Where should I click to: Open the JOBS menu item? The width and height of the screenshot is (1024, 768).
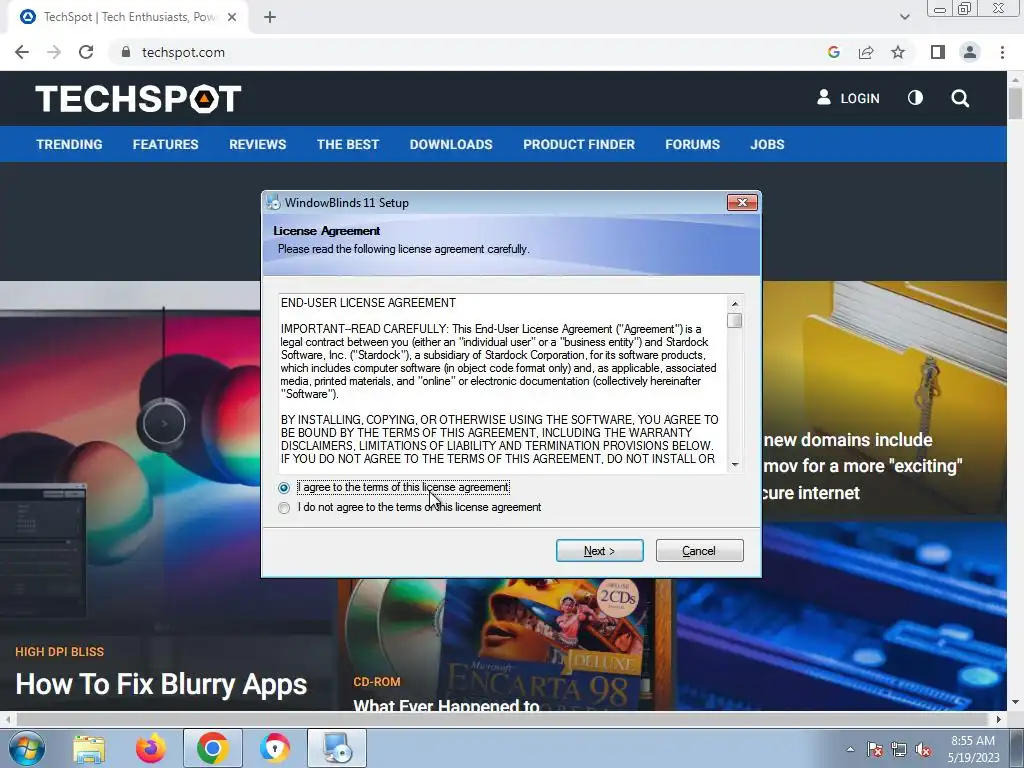point(767,144)
